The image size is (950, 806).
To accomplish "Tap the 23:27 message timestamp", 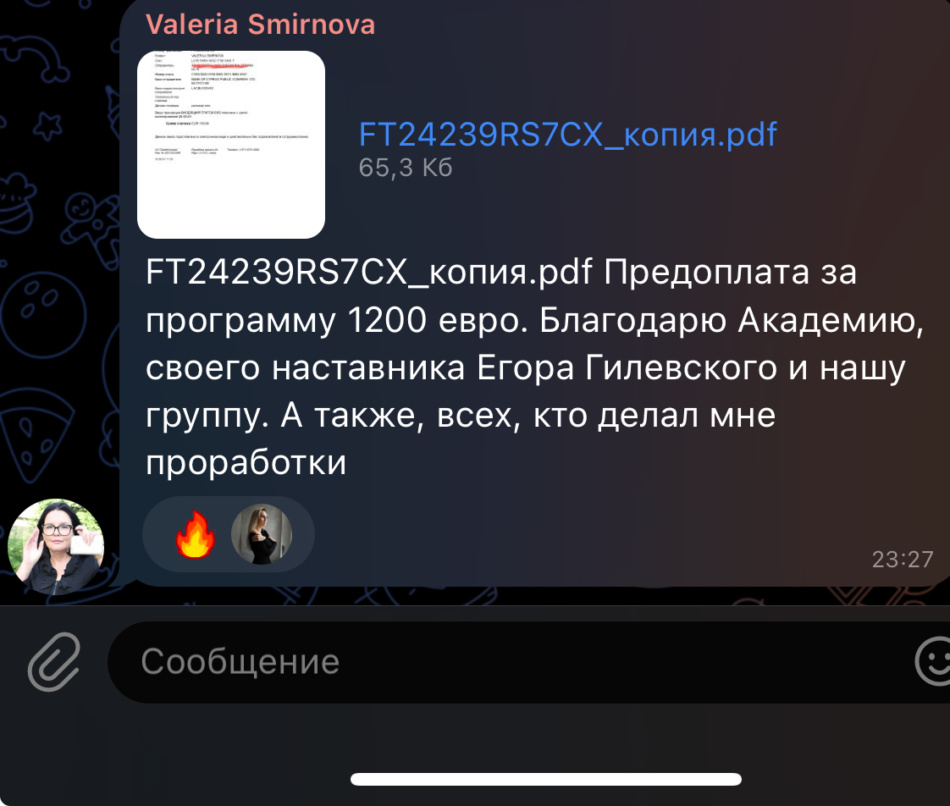I will (903, 559).
